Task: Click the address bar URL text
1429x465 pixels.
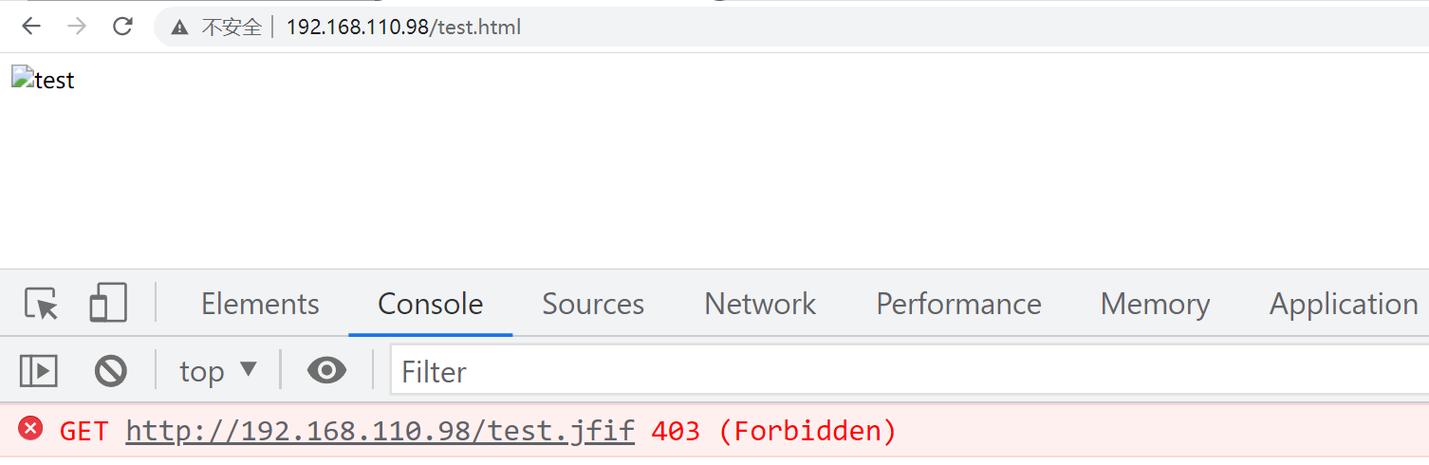Action: (x=403, y=27)
